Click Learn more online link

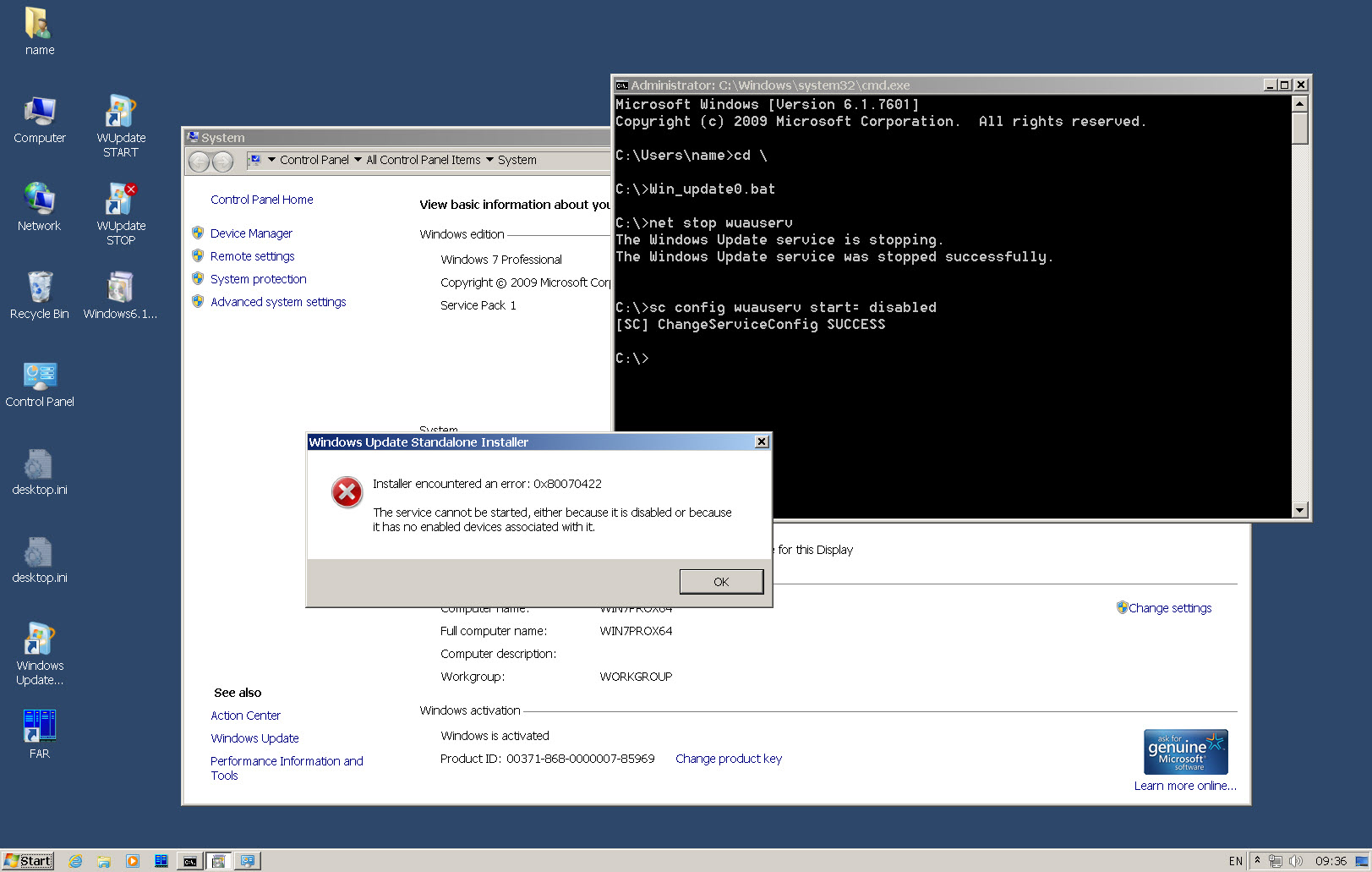coord(1185,786)
